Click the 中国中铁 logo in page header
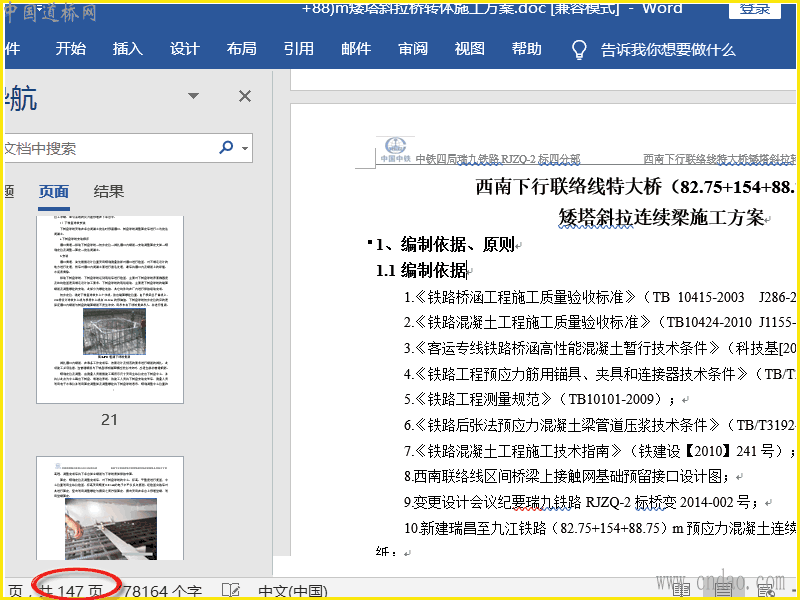Image resolution: width=800 pixels, height=600 pixels. coord(395,150)
